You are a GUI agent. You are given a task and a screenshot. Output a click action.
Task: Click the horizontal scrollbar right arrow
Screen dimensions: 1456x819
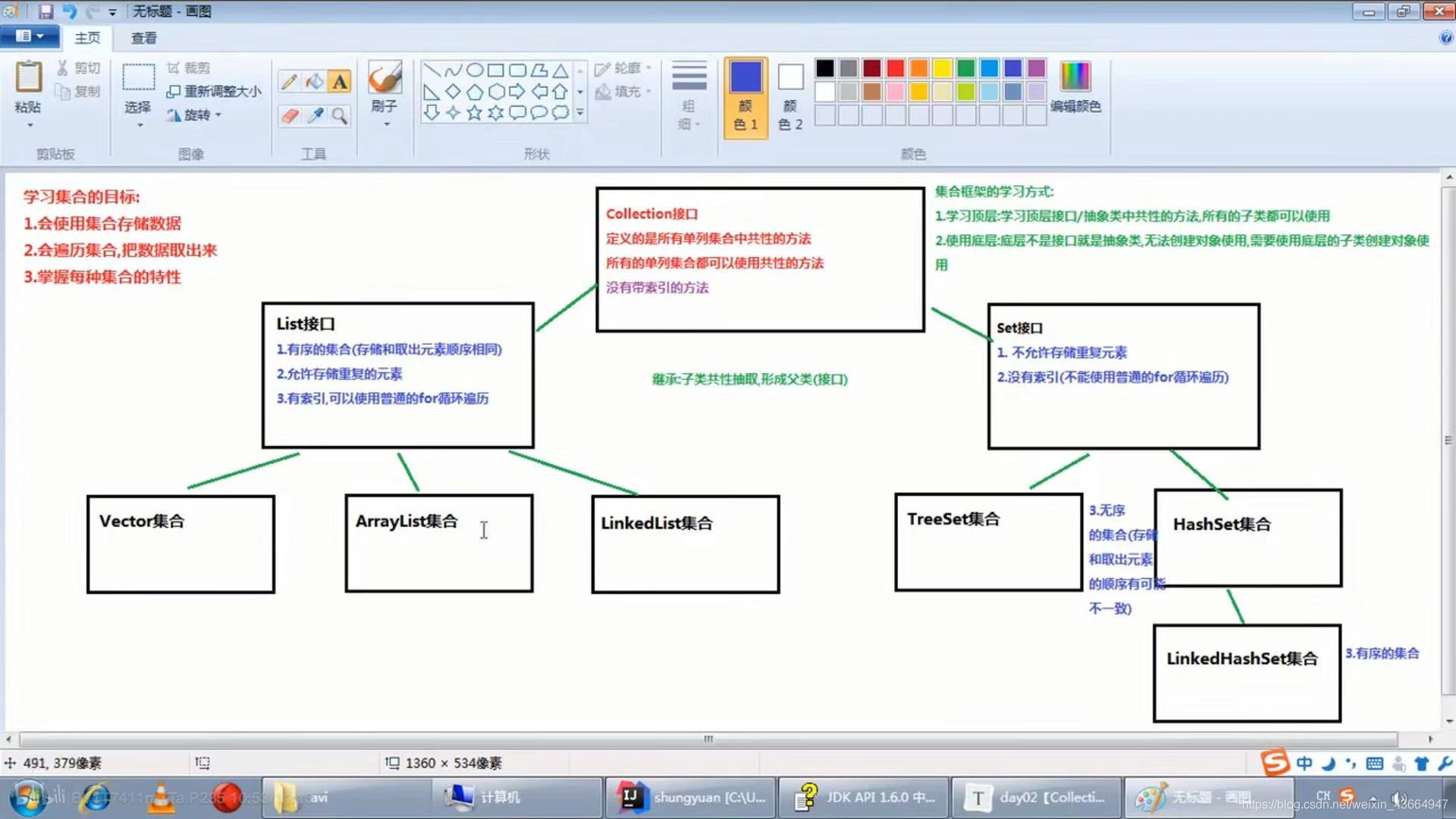click(x=1430, y=739)
